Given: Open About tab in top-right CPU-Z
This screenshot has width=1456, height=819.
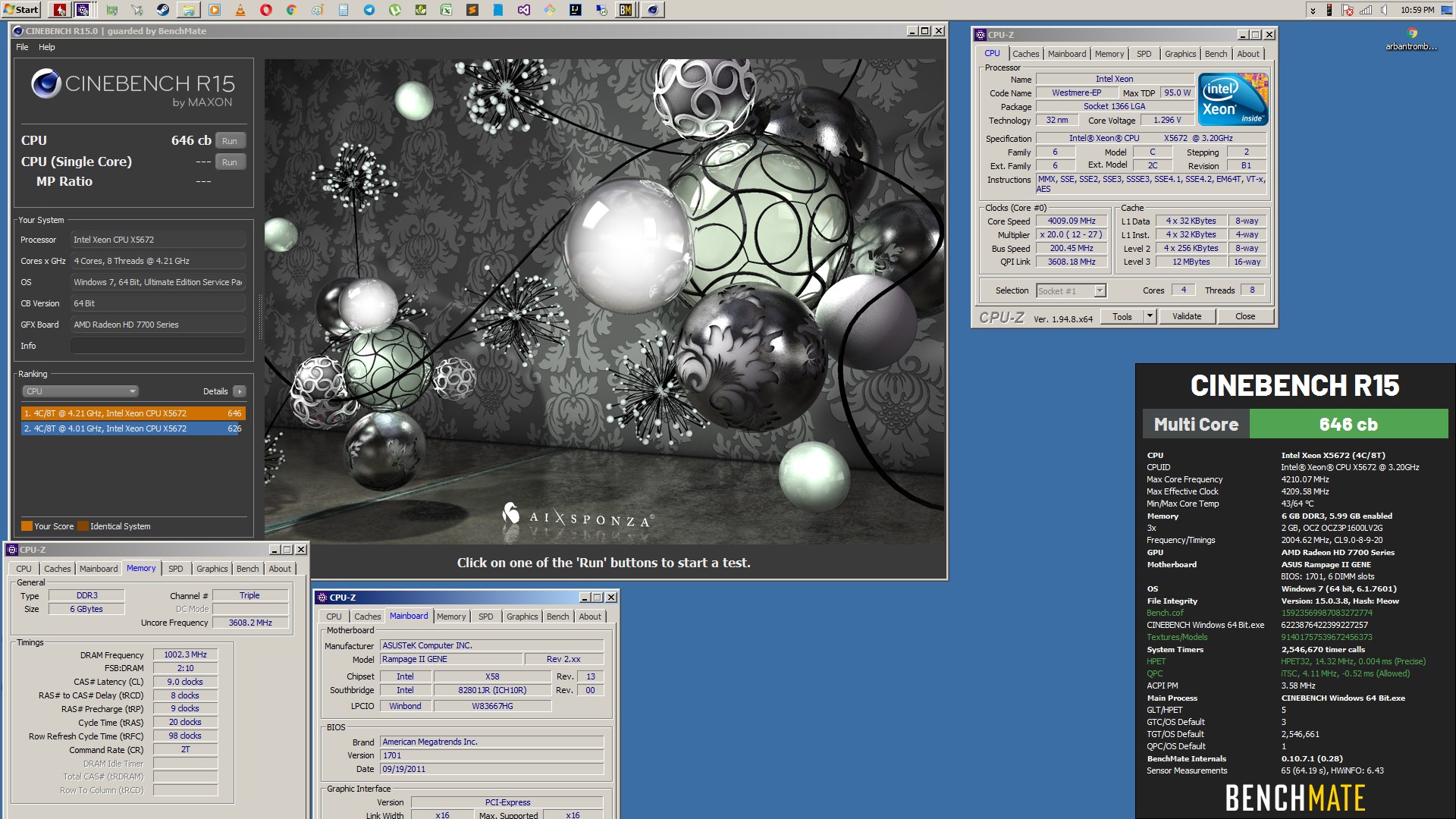Looking at the screenshot, I should 1248,54.
